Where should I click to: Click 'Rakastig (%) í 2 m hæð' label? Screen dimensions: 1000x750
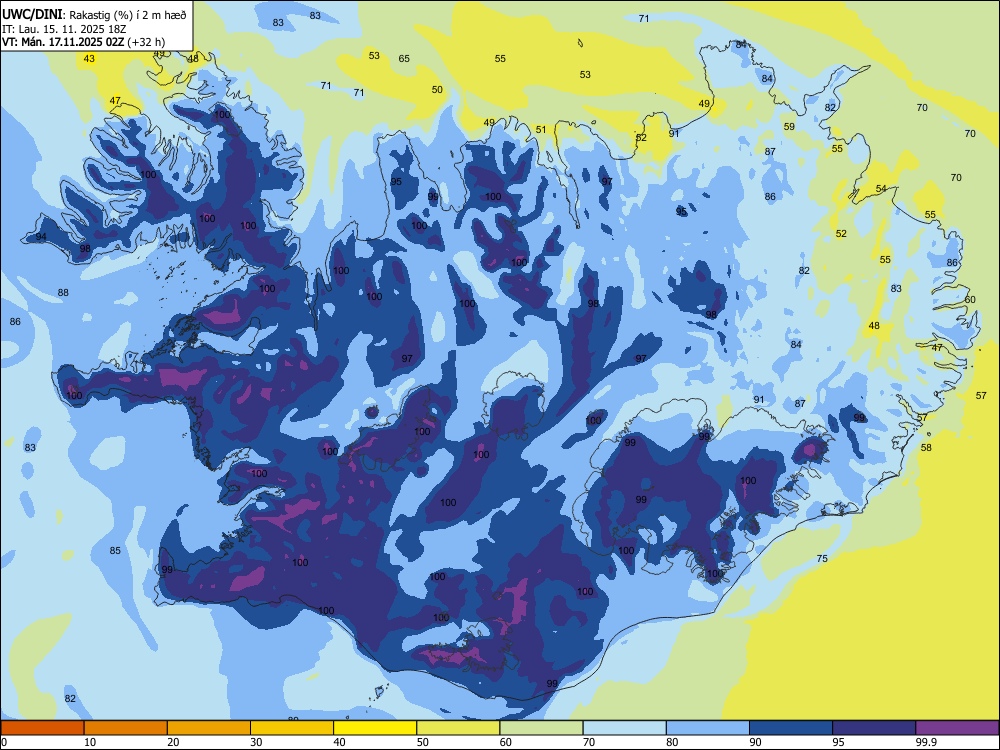point(128,15)
